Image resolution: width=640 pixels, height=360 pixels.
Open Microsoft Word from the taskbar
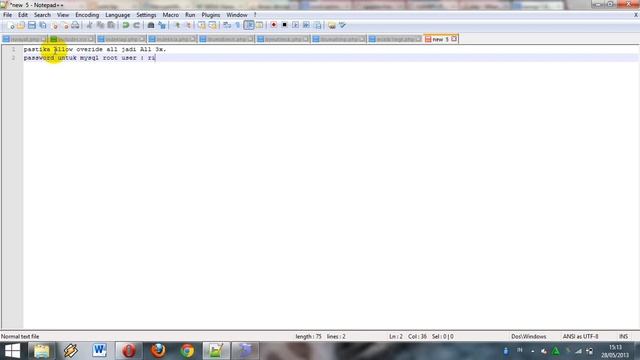100,351
